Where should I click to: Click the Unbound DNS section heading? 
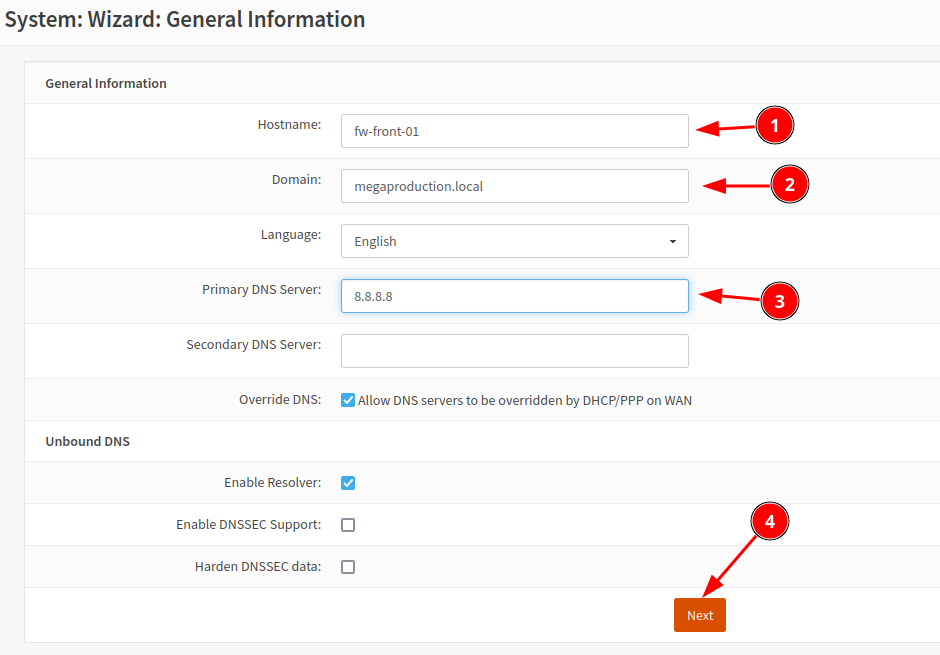88,441
